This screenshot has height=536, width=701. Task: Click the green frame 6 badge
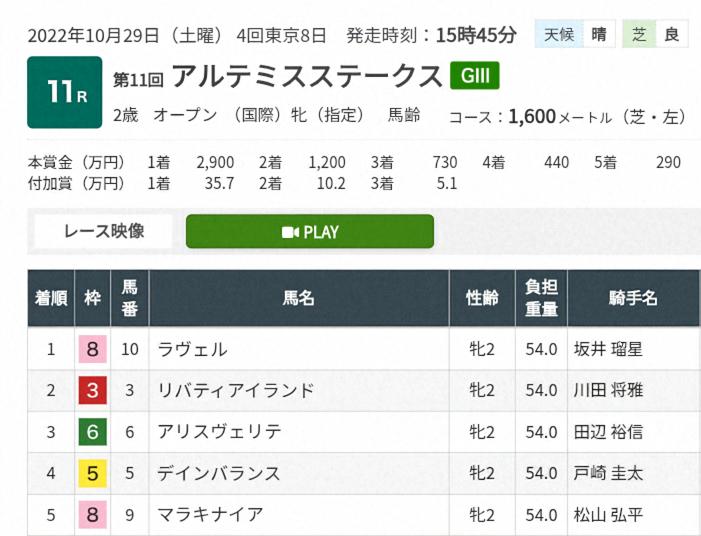coord(93,432)
